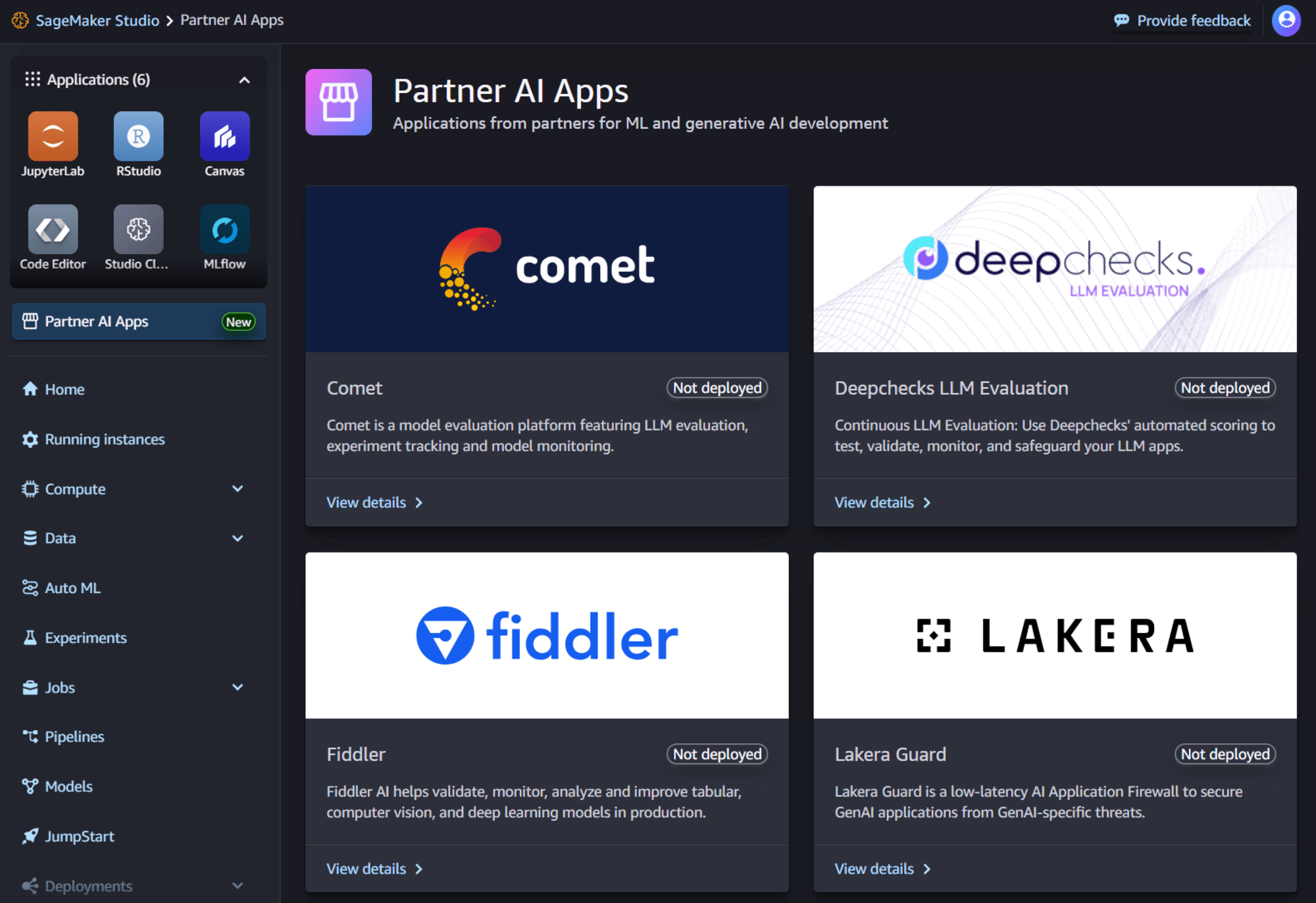Open the Canvas application icon
Viewport: 1316px width, 903px height.
click(x=224, y=136)
